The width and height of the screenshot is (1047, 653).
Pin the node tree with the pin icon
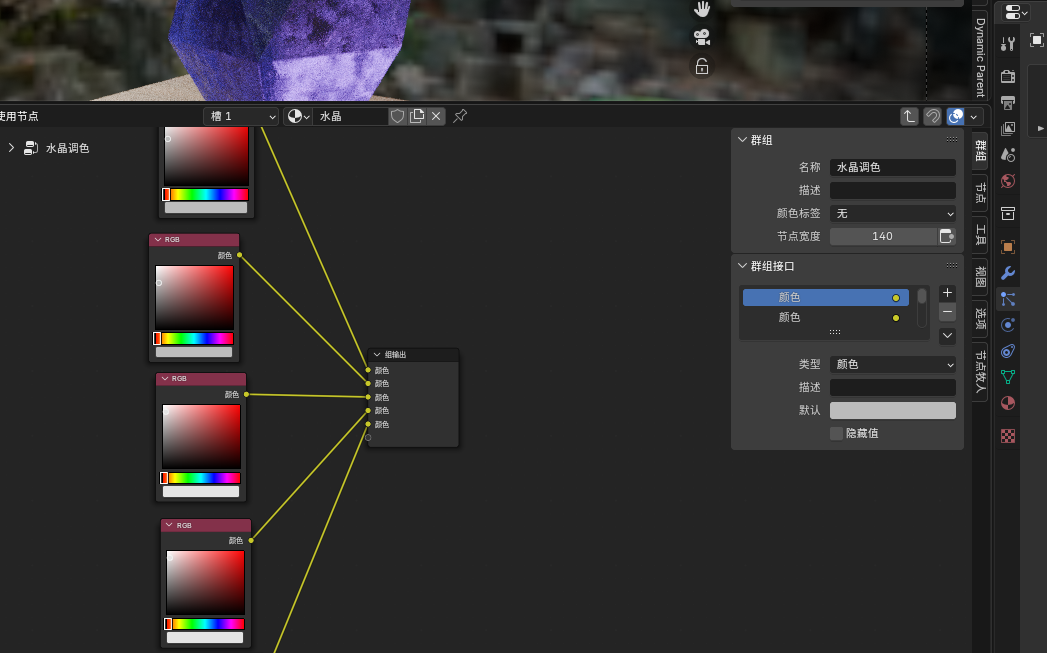coord(460,116)
